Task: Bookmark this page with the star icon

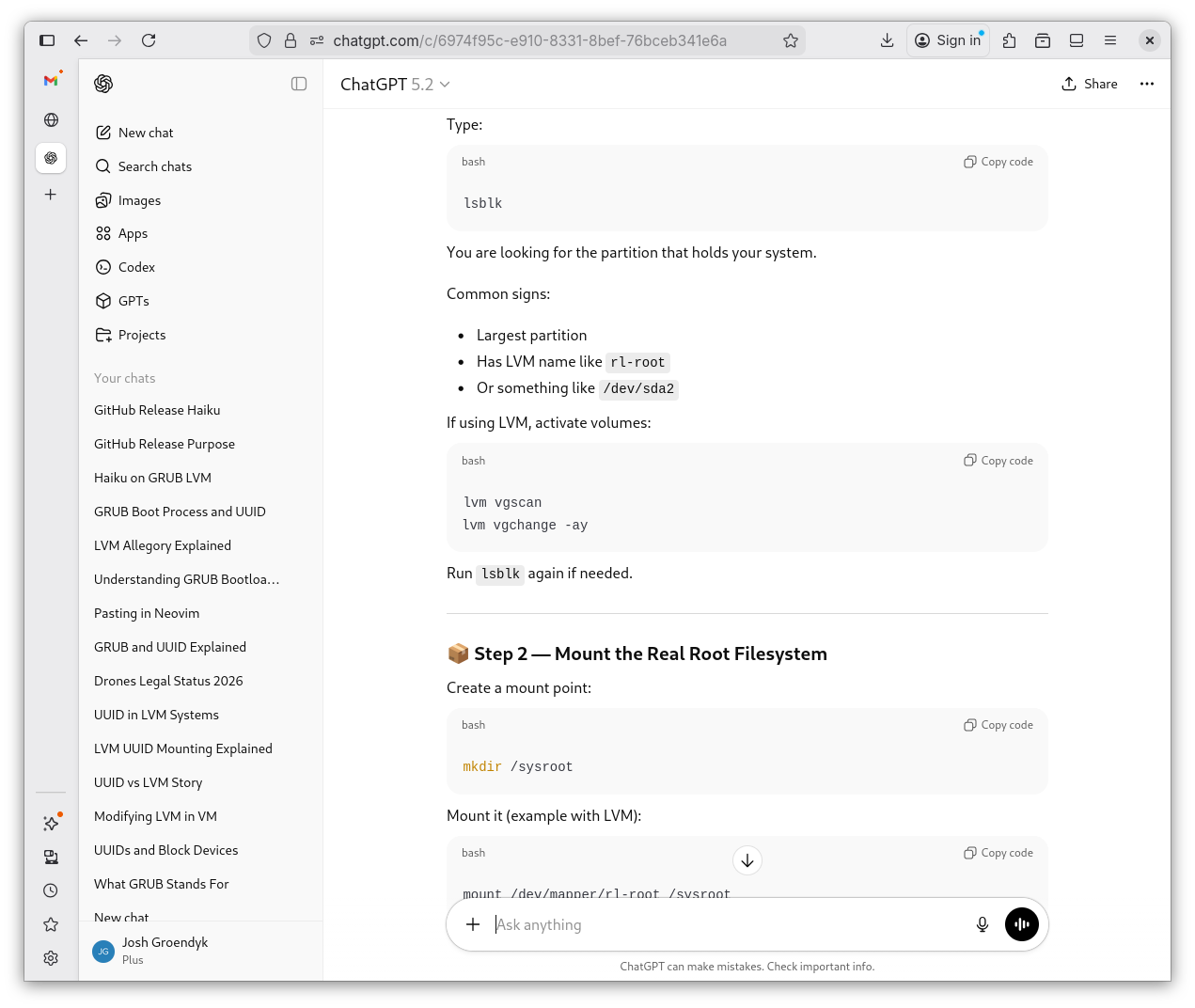Action: (x=791, y=40)
